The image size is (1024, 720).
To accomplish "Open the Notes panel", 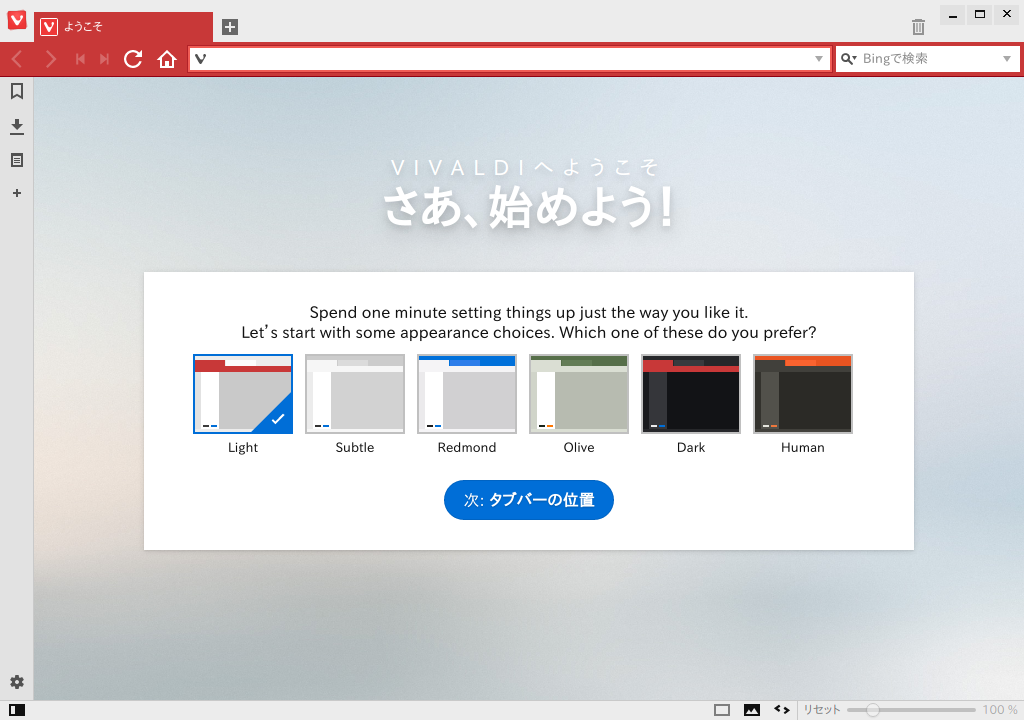I will tap(17, 160).
